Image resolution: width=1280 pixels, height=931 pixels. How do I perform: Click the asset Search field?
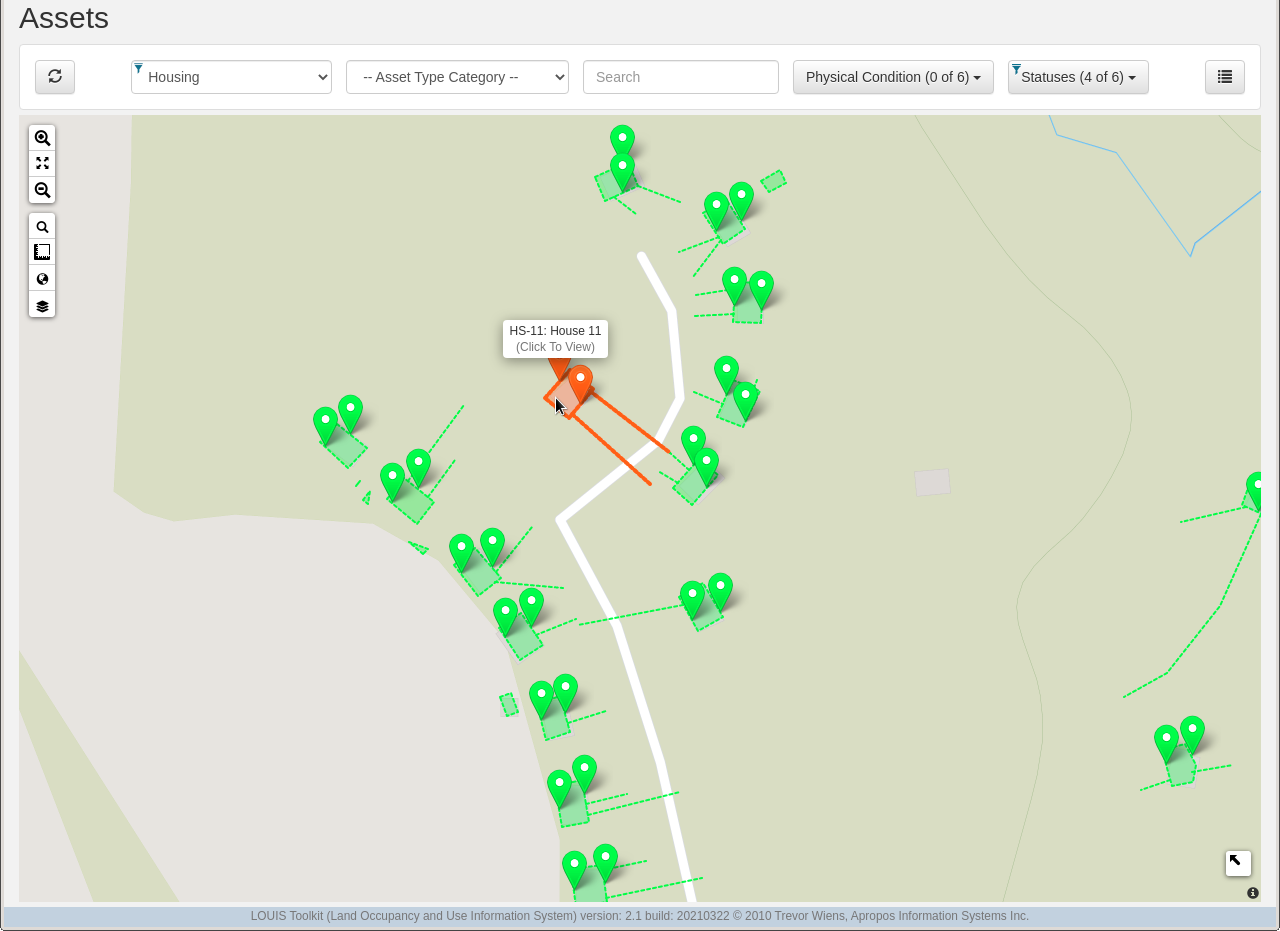681,77
